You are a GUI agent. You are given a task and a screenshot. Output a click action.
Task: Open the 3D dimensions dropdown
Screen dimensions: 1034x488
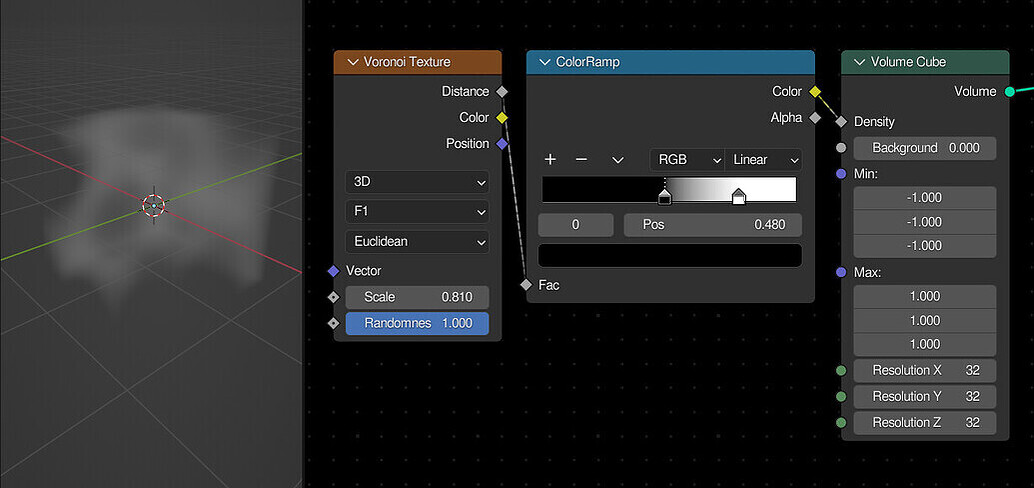click(417, 182)
